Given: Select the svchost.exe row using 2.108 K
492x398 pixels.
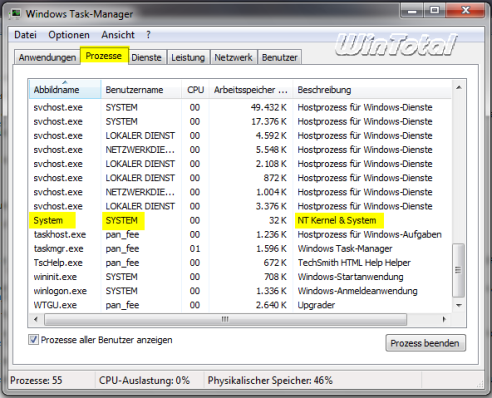Looking at the screenshot, I should pos(240,164).
